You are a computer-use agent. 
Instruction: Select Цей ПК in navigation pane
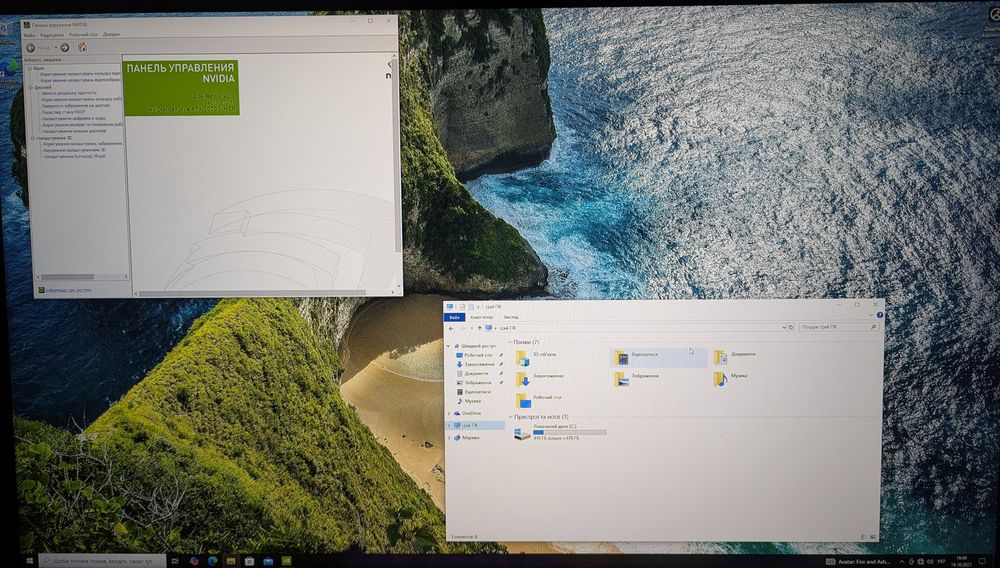point(475,425)
